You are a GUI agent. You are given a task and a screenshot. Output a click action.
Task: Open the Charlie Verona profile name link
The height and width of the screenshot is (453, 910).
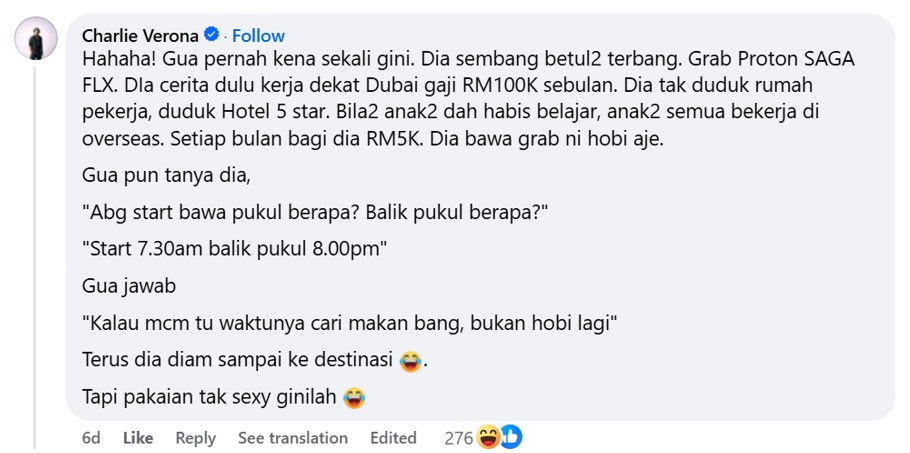[x=141, y=36]
